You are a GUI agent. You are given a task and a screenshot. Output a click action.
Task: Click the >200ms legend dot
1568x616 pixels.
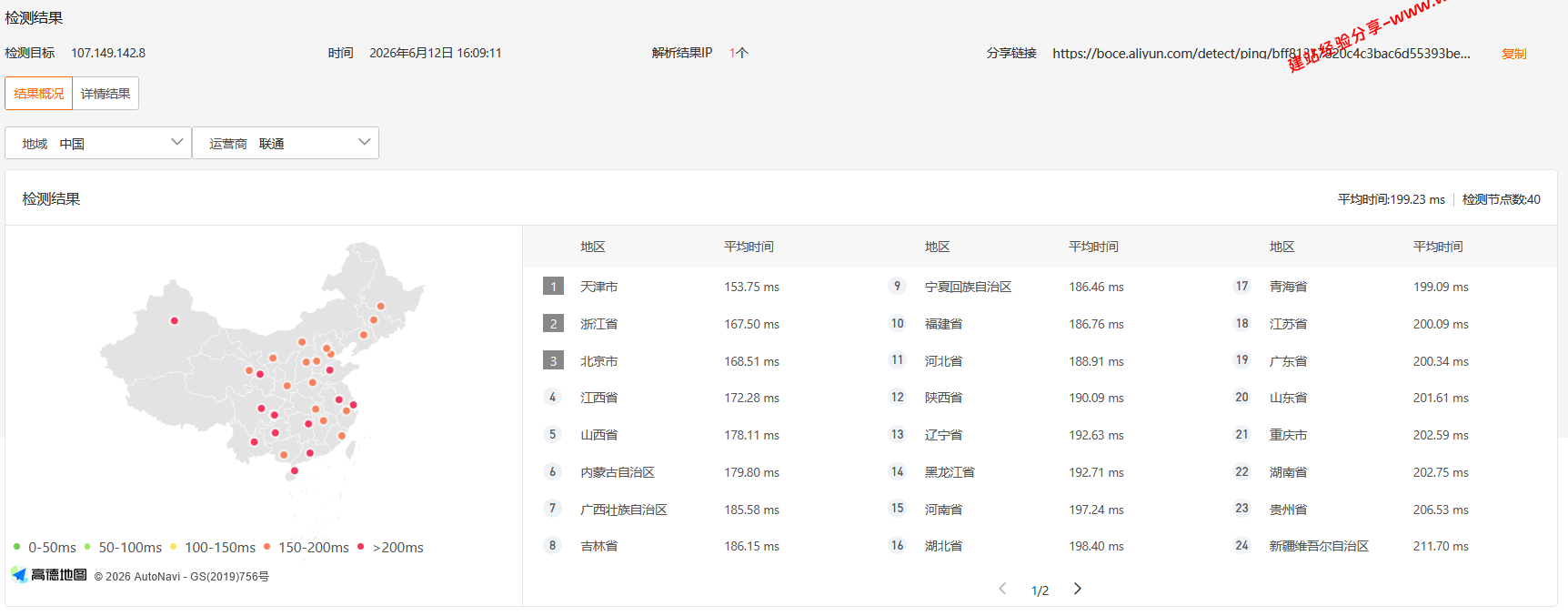(x=361, y=547)
